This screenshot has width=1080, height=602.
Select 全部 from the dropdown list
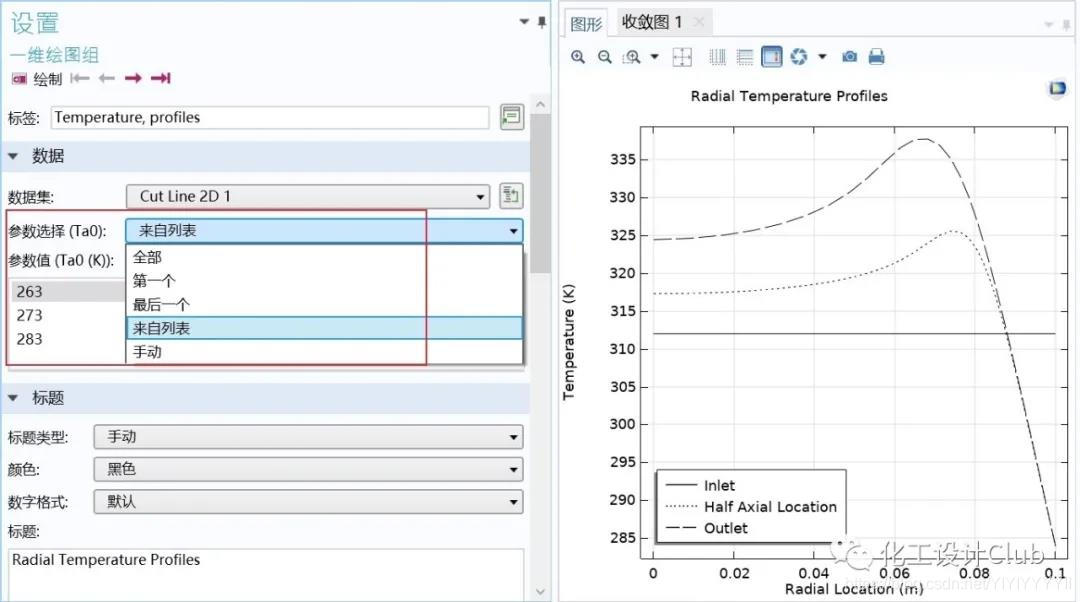(324, 257)
